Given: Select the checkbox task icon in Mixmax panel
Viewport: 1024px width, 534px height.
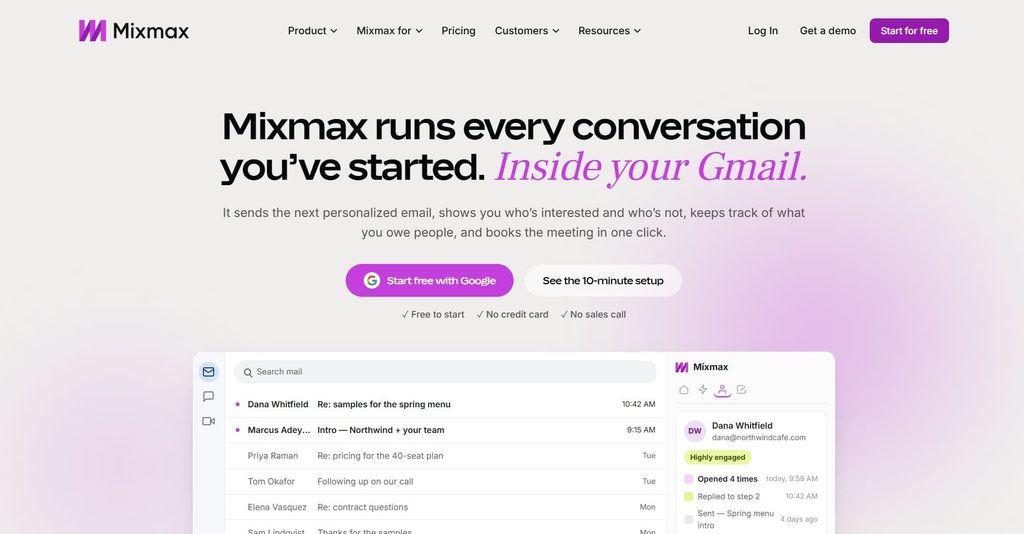Looking at the screenshot, I should point(741,390).
